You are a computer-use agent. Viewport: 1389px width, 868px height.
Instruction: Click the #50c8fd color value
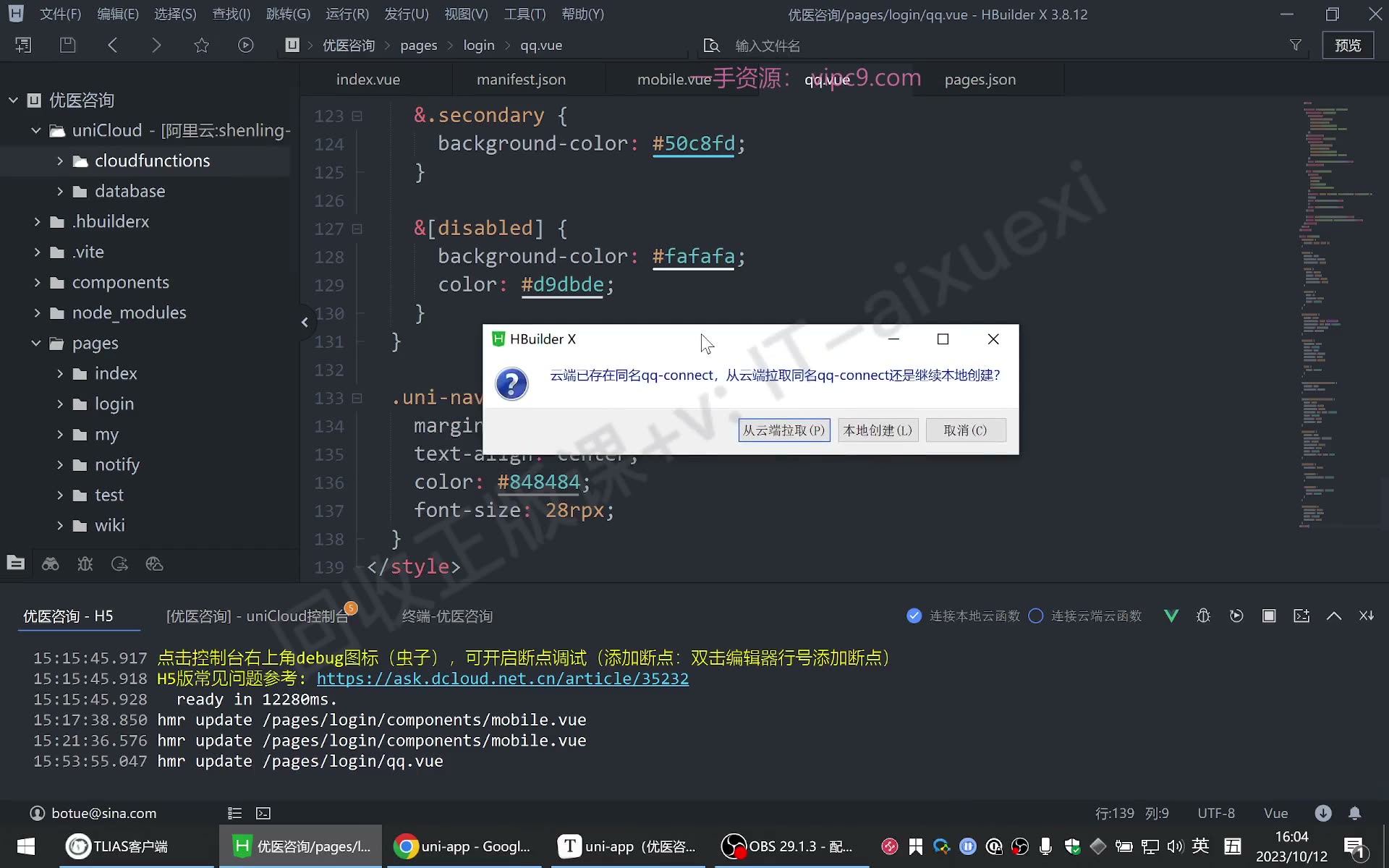pyautogui.click(x=694, y=143)
